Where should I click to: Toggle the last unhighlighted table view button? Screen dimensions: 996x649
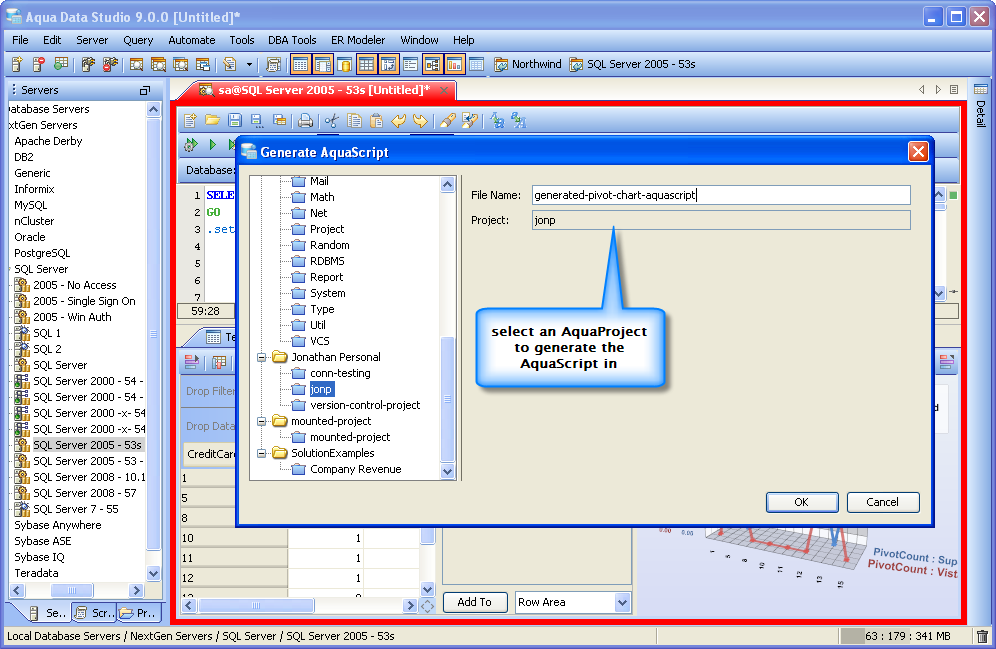[x=476, y=64]
